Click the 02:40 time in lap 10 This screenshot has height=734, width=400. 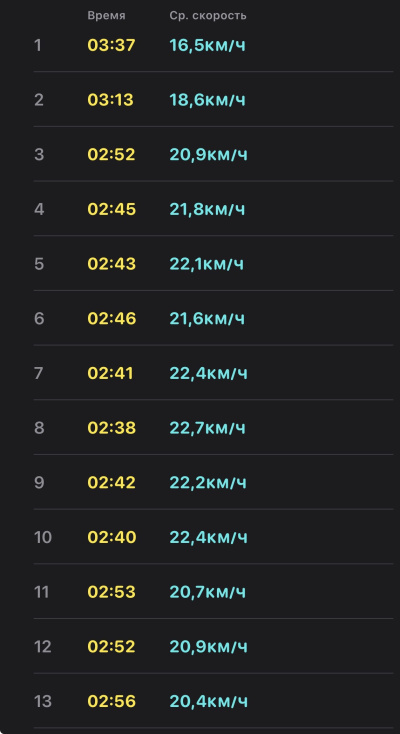pos(111,537)
